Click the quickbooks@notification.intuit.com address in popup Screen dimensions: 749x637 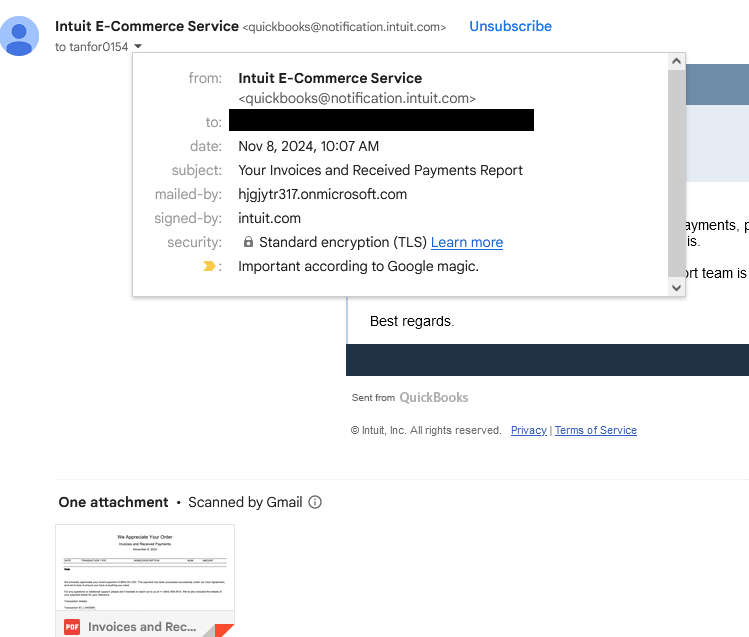357,98
